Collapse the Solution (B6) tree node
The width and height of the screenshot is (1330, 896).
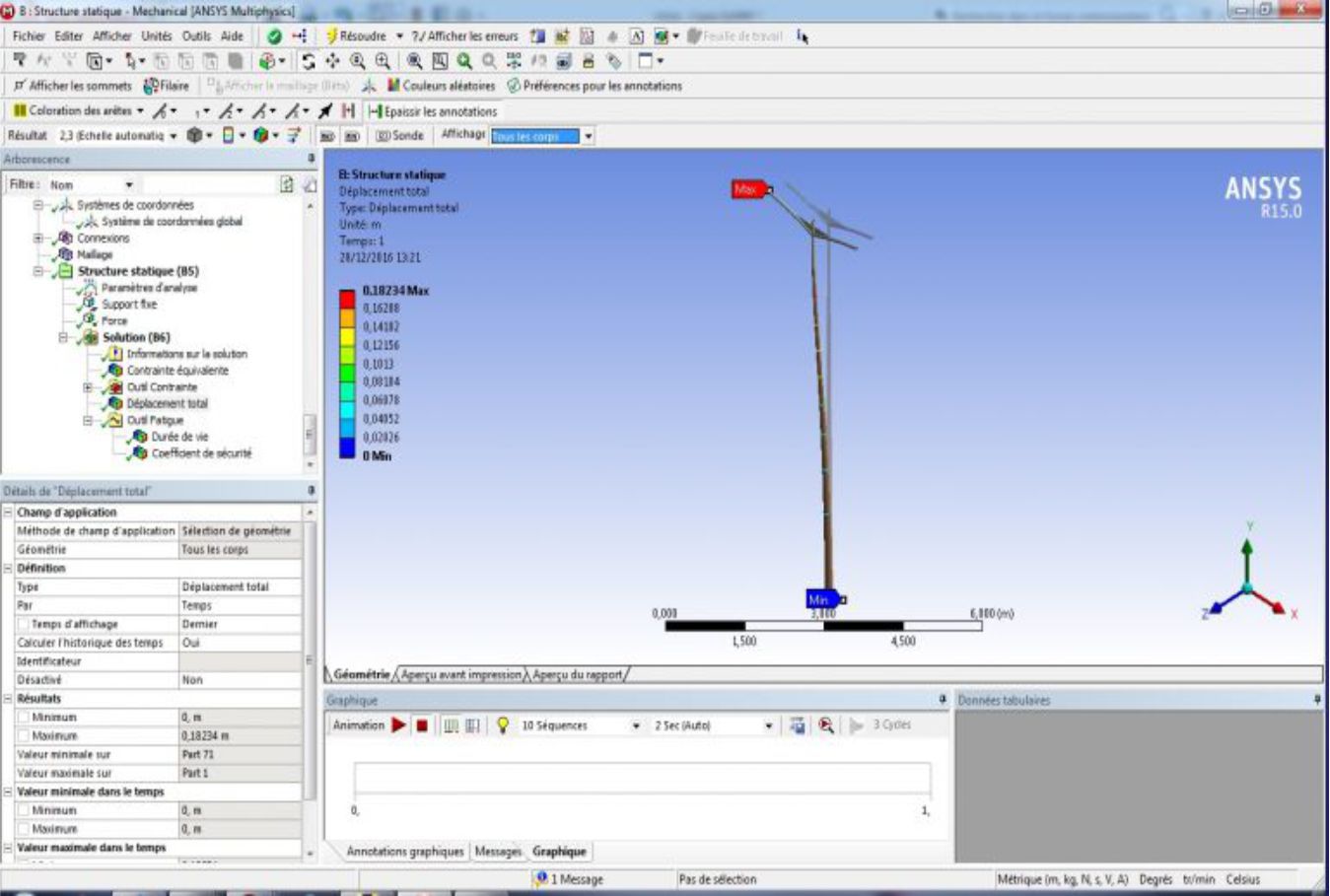point(63,337)
